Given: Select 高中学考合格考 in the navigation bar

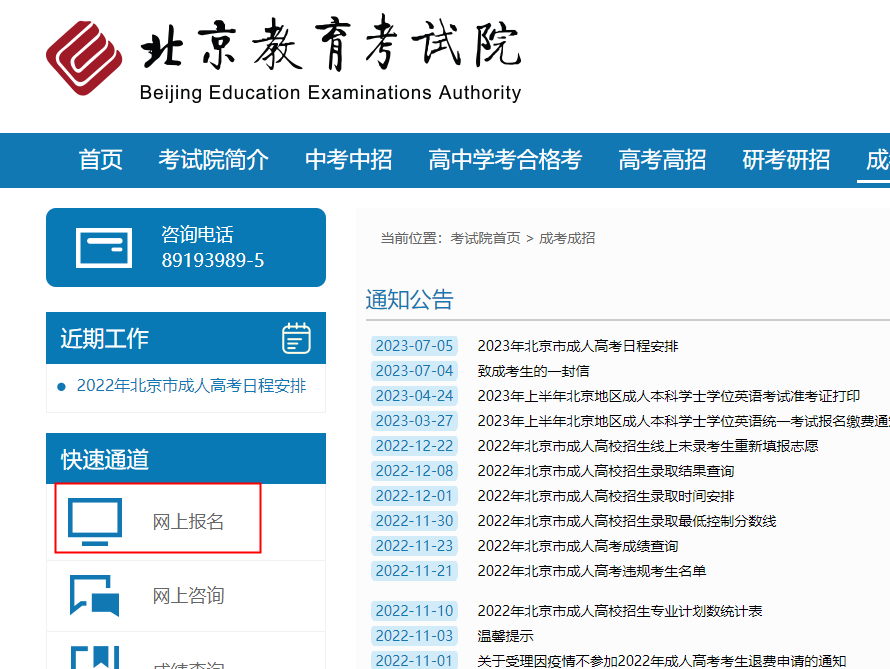Looking at the screenshot, I should pos(505,160).
